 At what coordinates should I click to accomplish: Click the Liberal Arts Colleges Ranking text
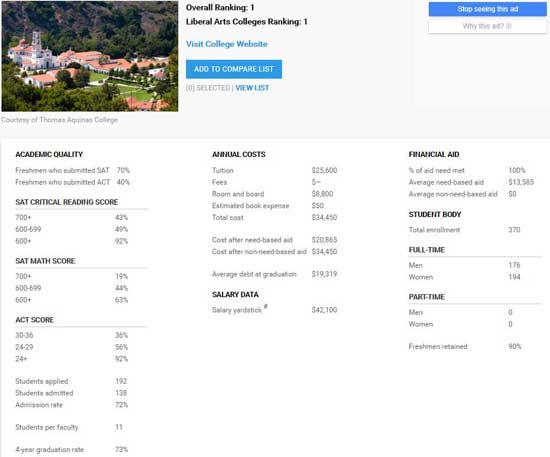247,22
